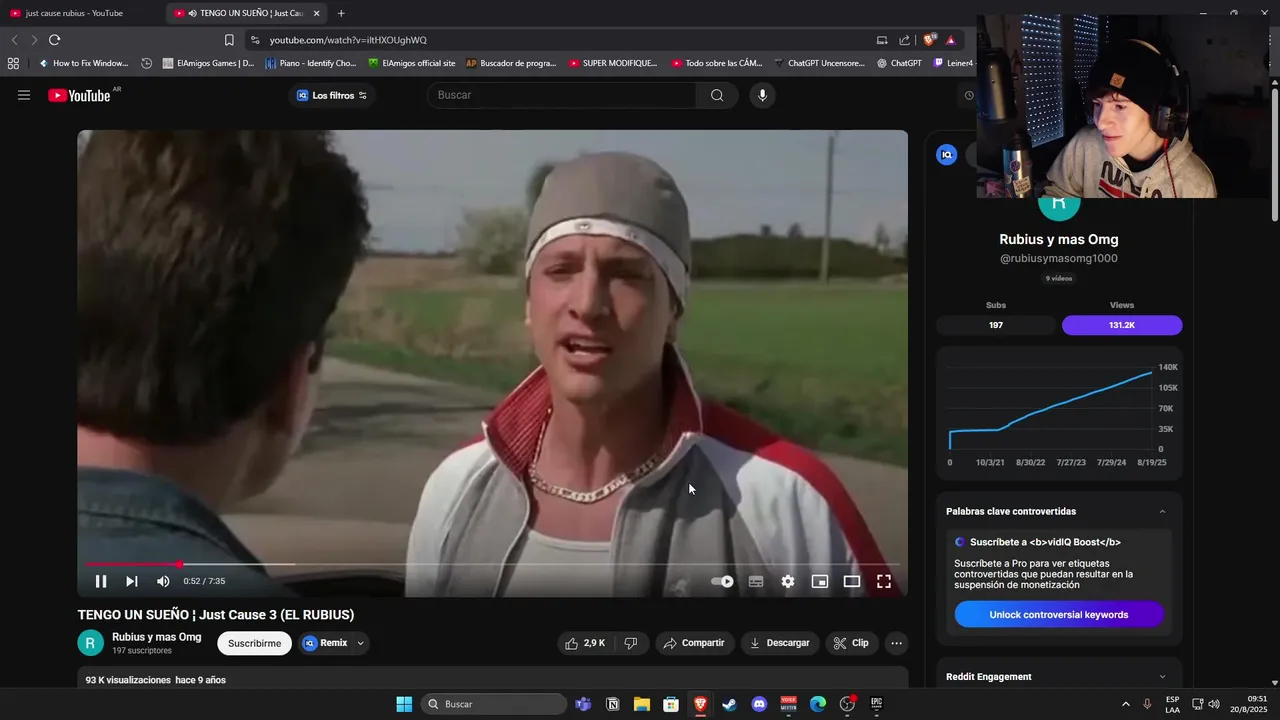Open the Piano - Identify Cho... bookmark
1280x720 pixels.
pos(311,63)
